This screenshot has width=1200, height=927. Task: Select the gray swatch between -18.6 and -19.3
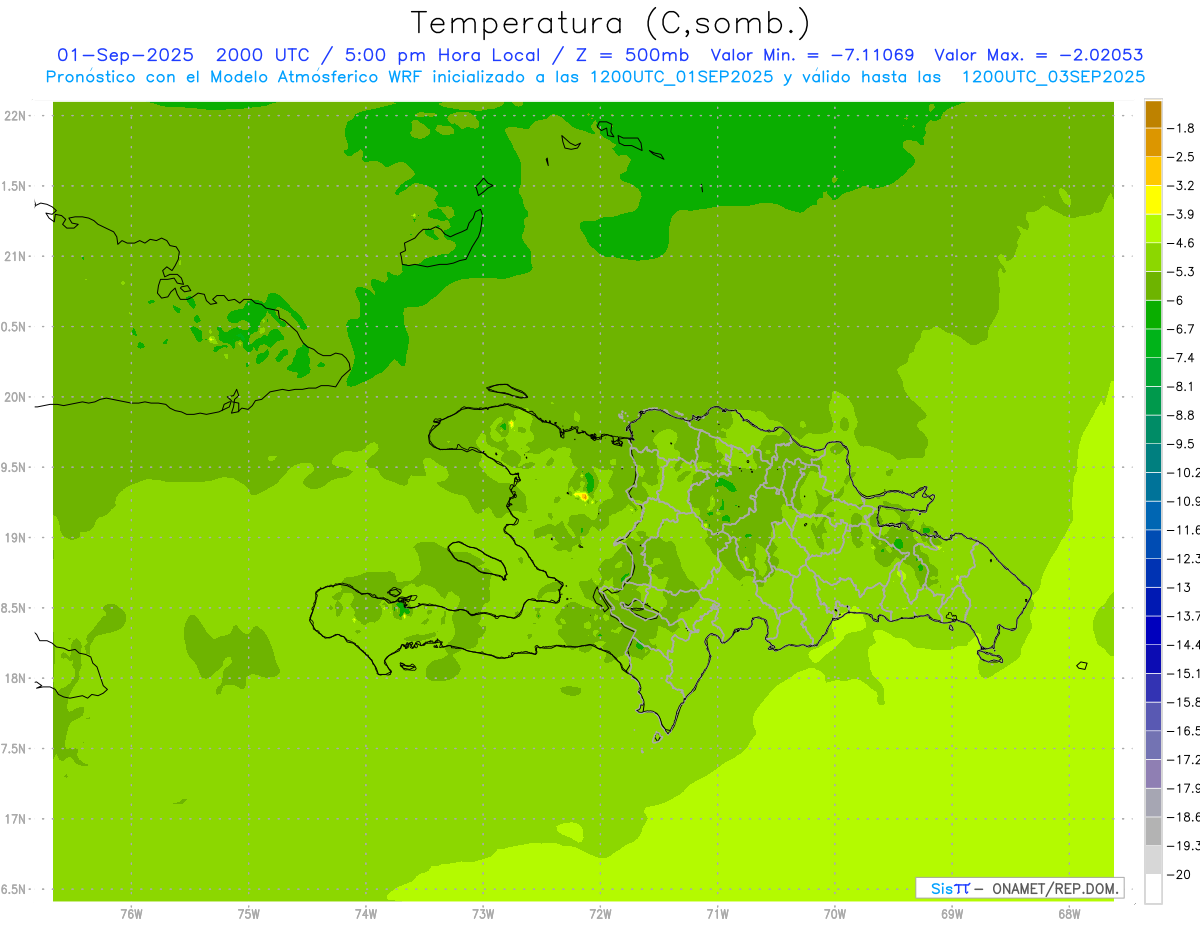click(x=1153, y=831)
